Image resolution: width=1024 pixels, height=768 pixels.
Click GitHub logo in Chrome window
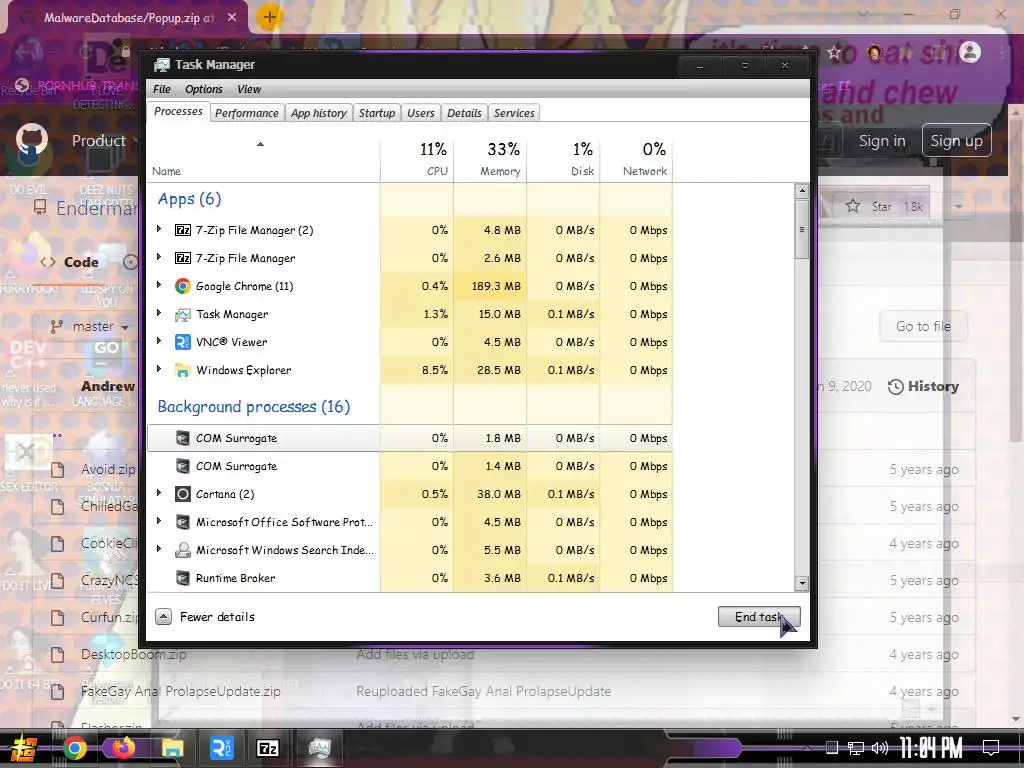coord(31,139)
